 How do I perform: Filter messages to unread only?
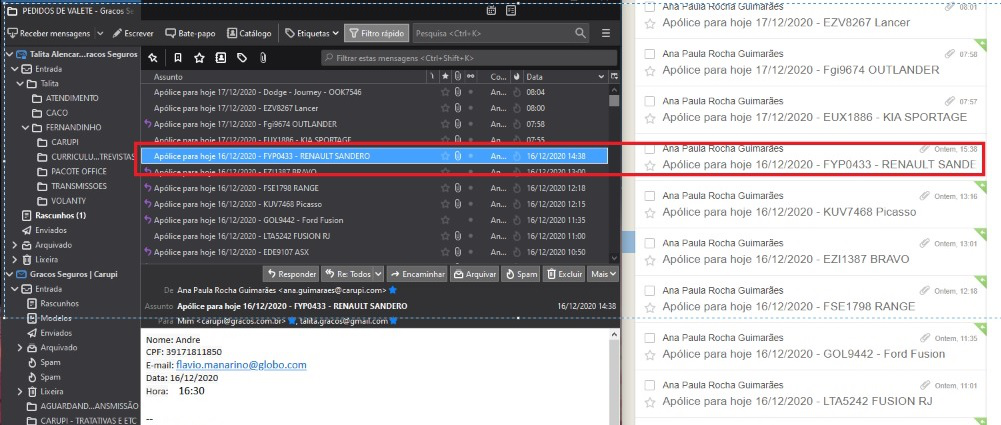tap(177, 57)
